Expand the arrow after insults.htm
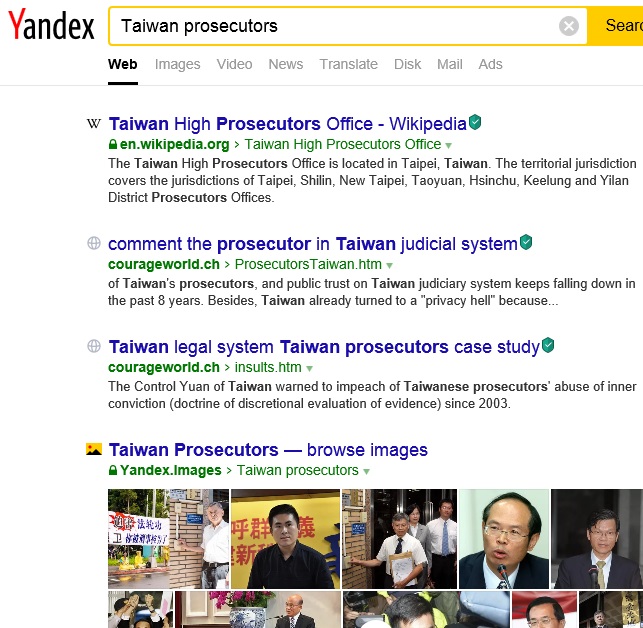Viewport: 643px width, 628px height. tap(310, 368)
